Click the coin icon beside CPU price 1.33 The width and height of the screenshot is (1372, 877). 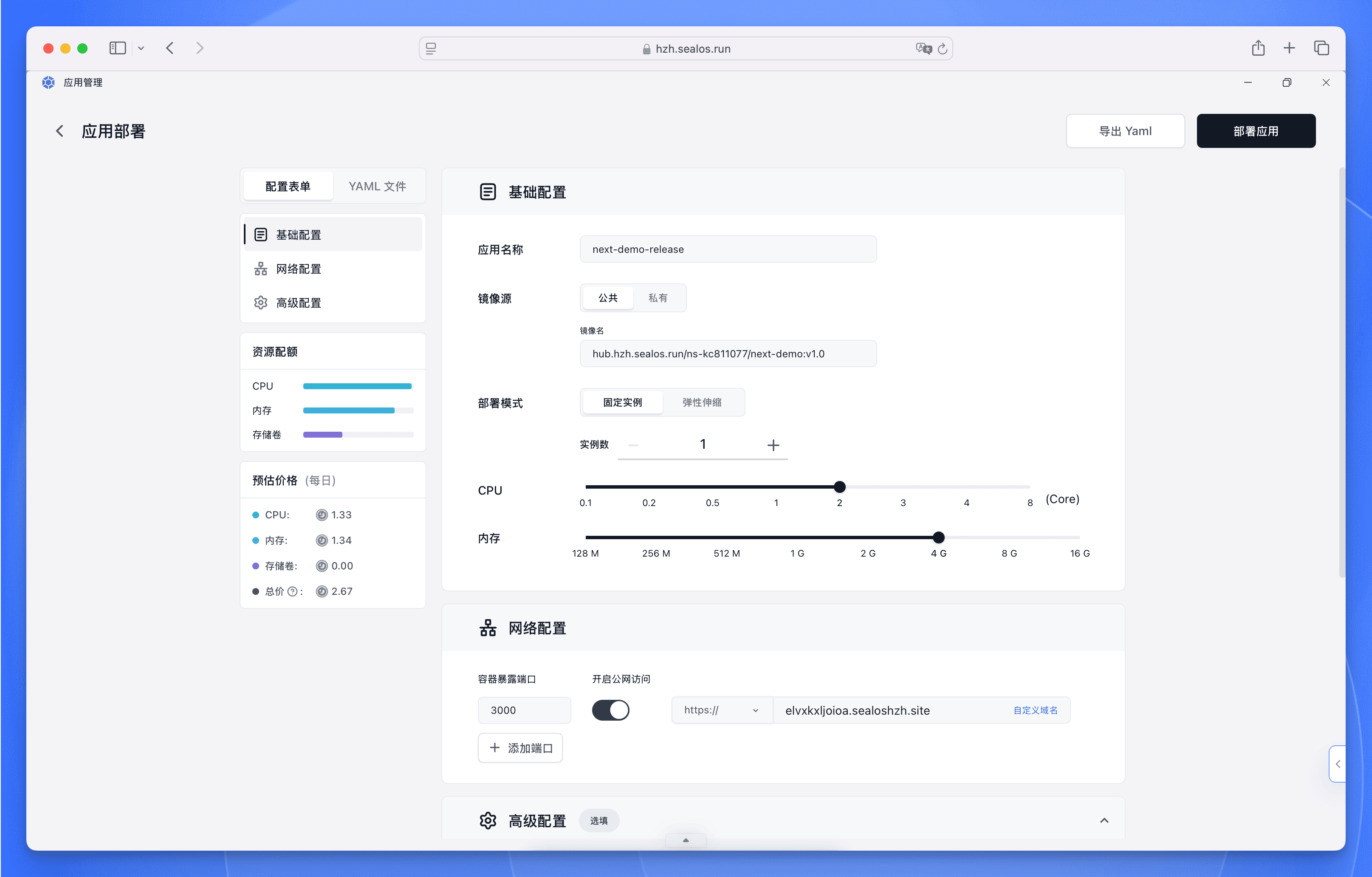coord(322,515)
